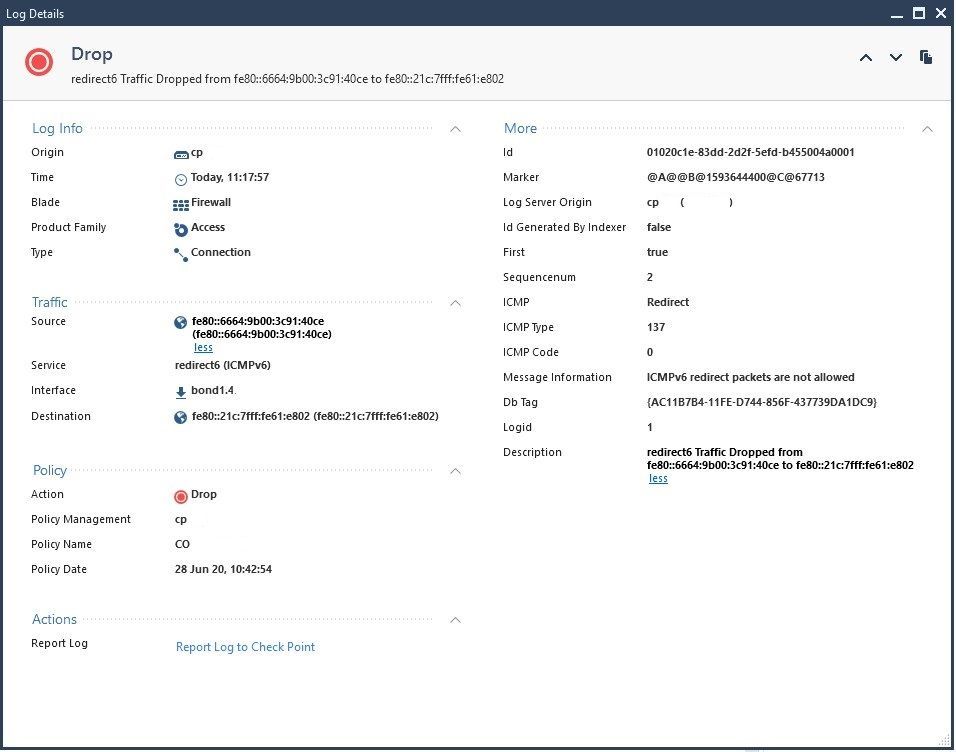Click 'less' link under Source address
The image size is (956, 752).
pos(203,347)
